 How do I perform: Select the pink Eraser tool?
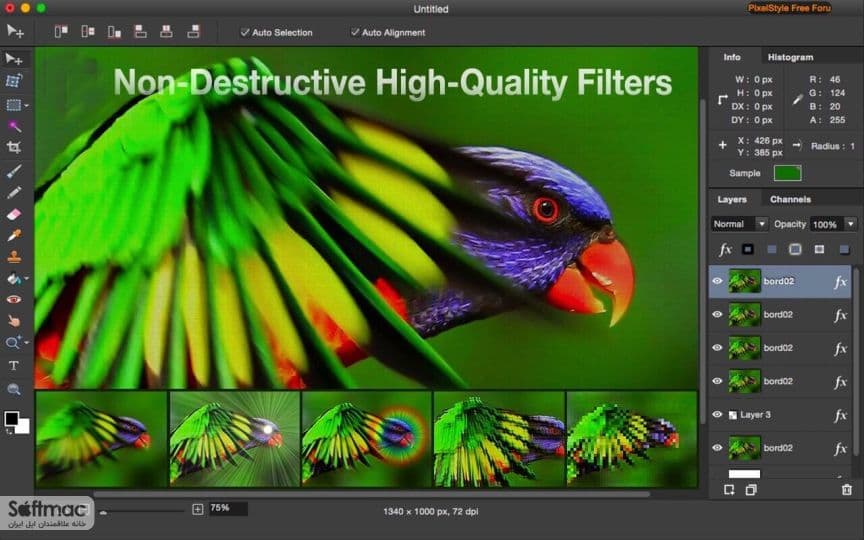(14, 214)
